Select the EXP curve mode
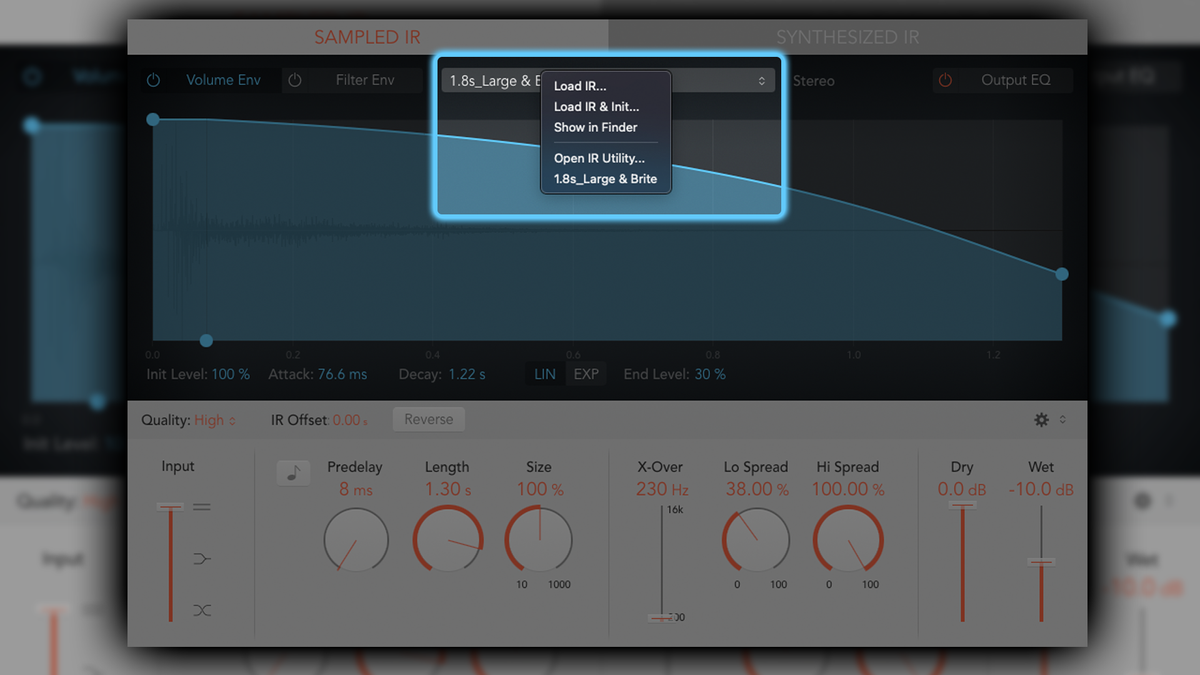 (x=586, y=374)
